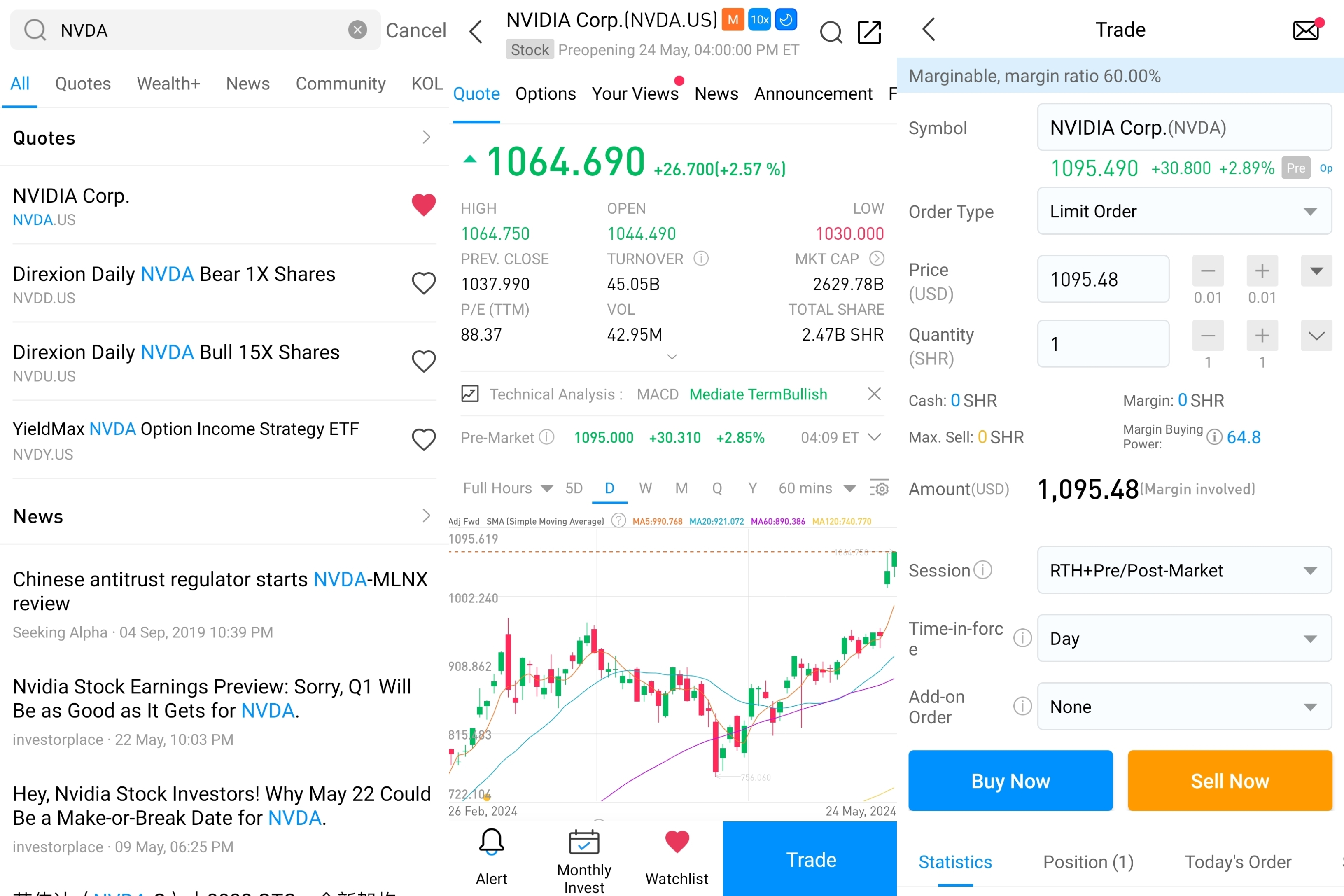Open the 60 mins interval dropdown
Viewport: 1344px width, 896px height.
(x=817, y=488)
